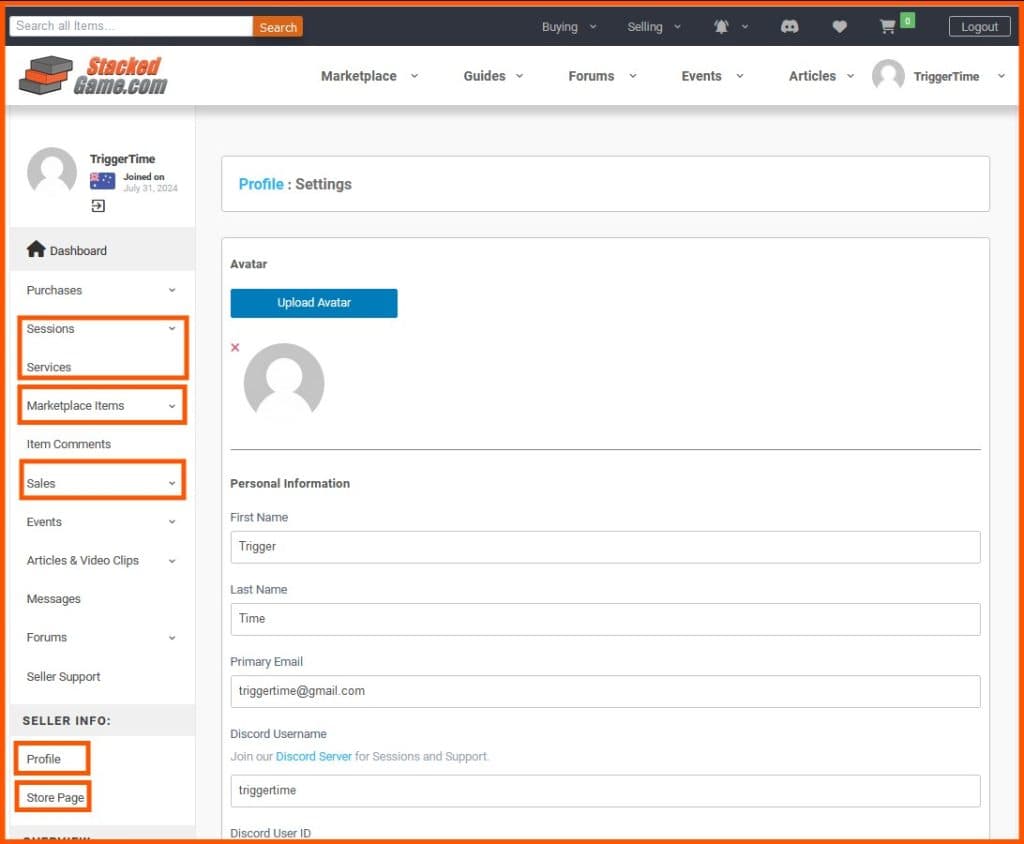The width and height of the screenshot is (1024, 844).
Task: Click into the First Name field
Action: pos(605,547)
